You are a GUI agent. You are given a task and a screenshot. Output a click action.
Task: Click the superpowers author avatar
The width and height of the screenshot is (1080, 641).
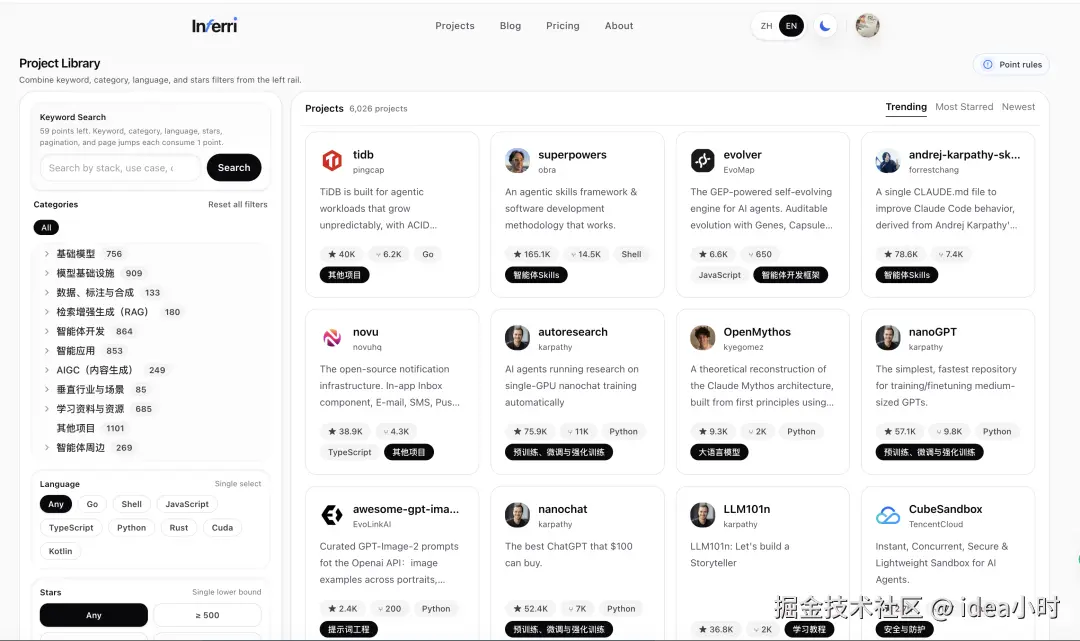tap(517, 160)
